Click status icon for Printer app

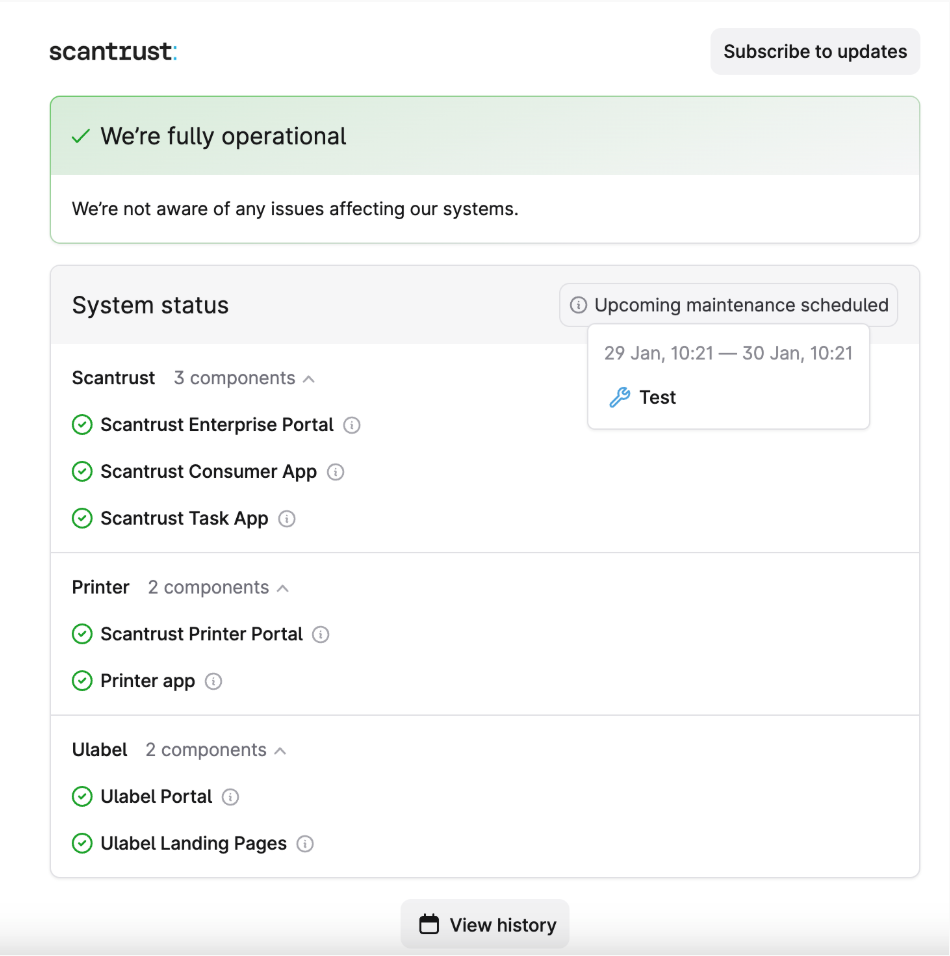82,680
